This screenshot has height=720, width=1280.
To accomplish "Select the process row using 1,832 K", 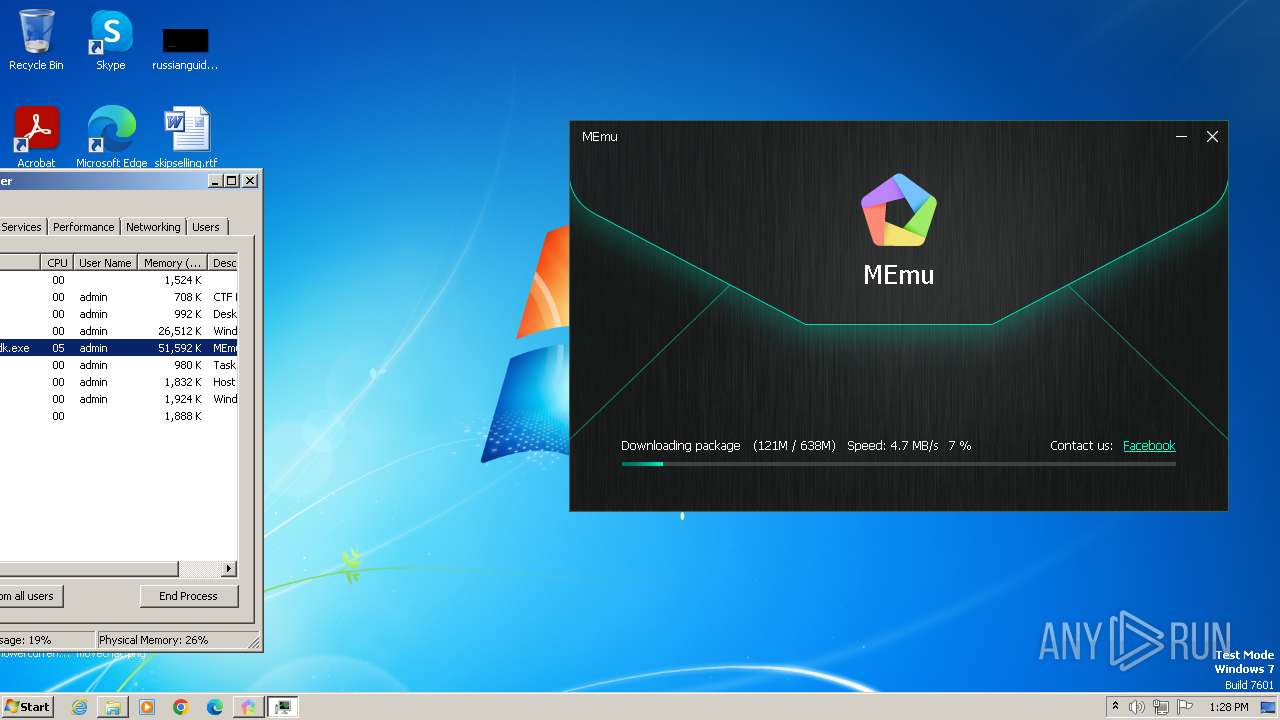I will click(x=118, y=382).
